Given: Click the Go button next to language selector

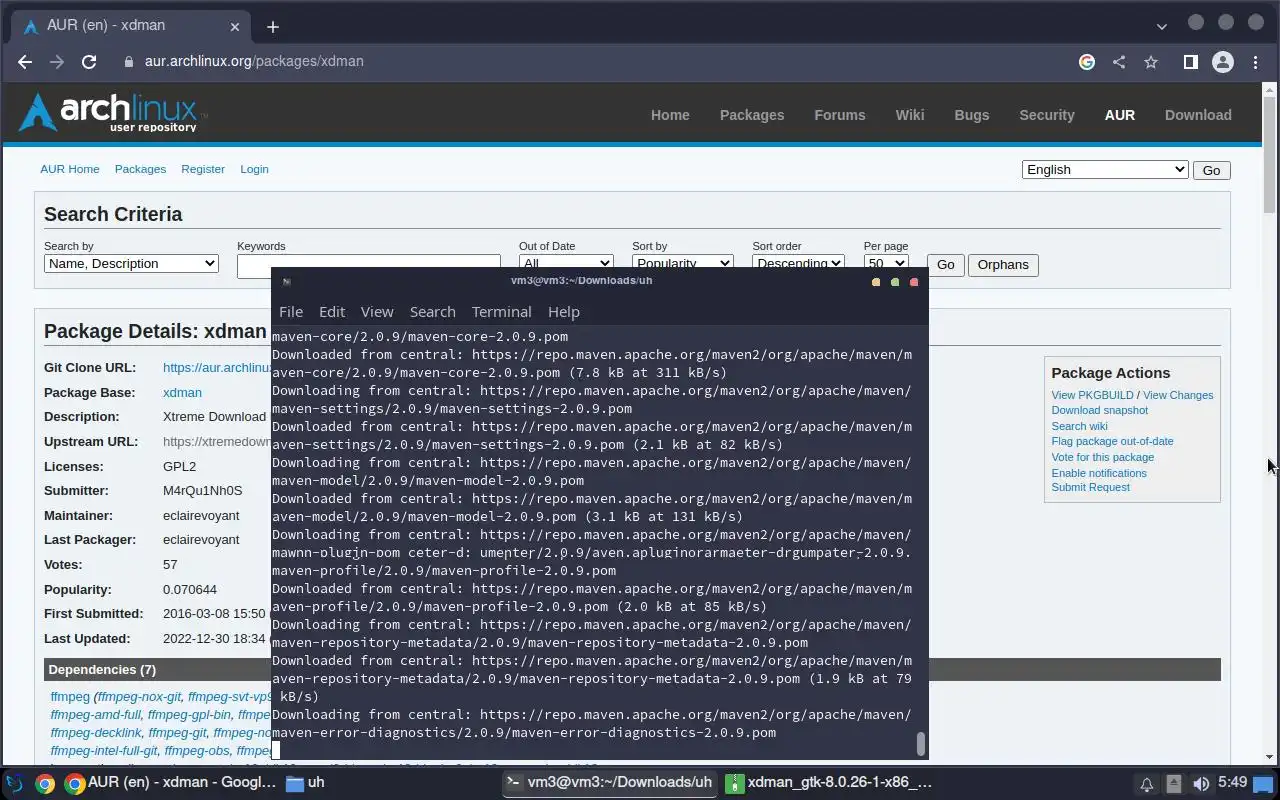Looking at the screenshot, I should pyautogui.click(x=1211, y=170).
